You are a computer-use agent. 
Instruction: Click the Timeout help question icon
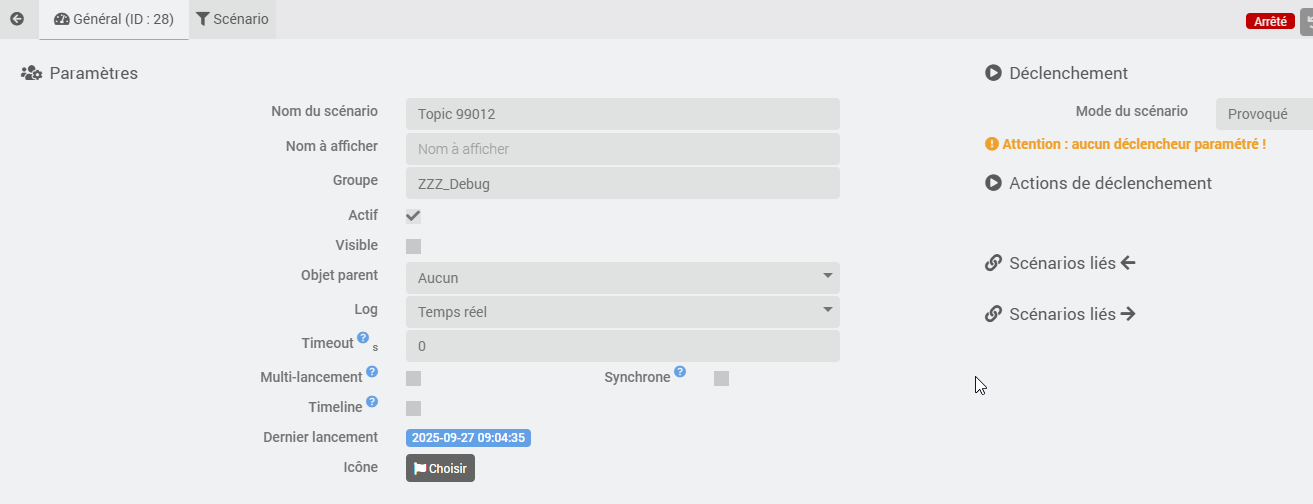363,338
